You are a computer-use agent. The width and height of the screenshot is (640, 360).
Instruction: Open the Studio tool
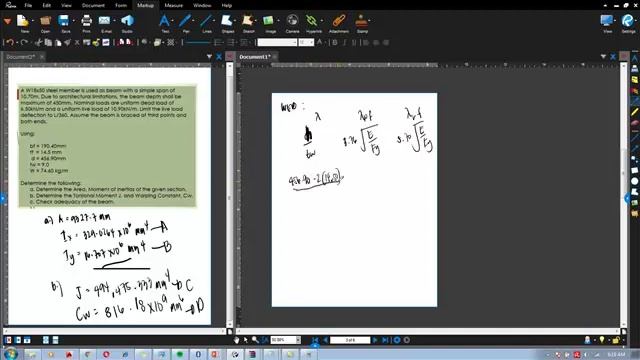coord(127,20)
